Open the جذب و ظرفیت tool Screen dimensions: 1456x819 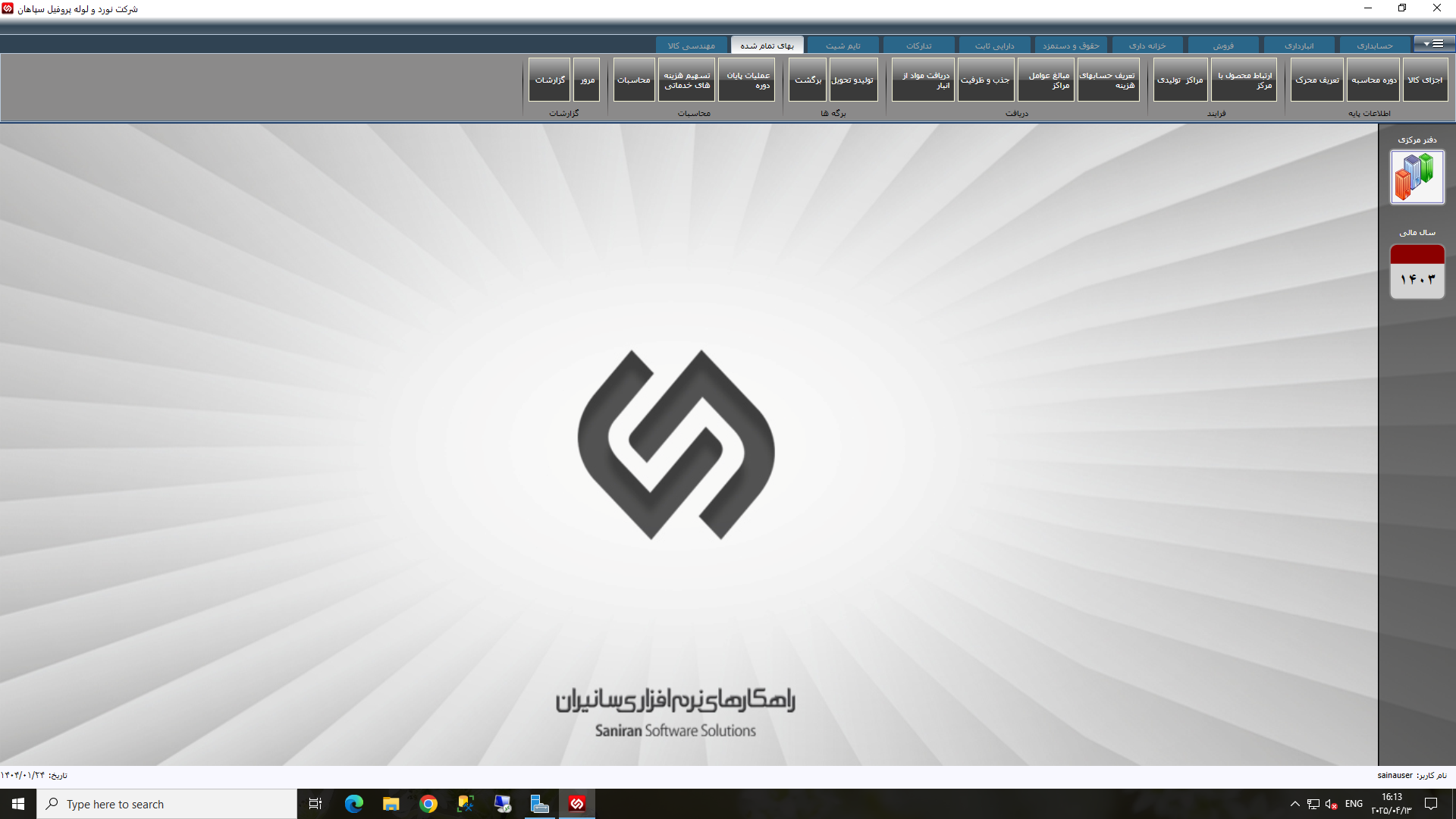[985, 79]
